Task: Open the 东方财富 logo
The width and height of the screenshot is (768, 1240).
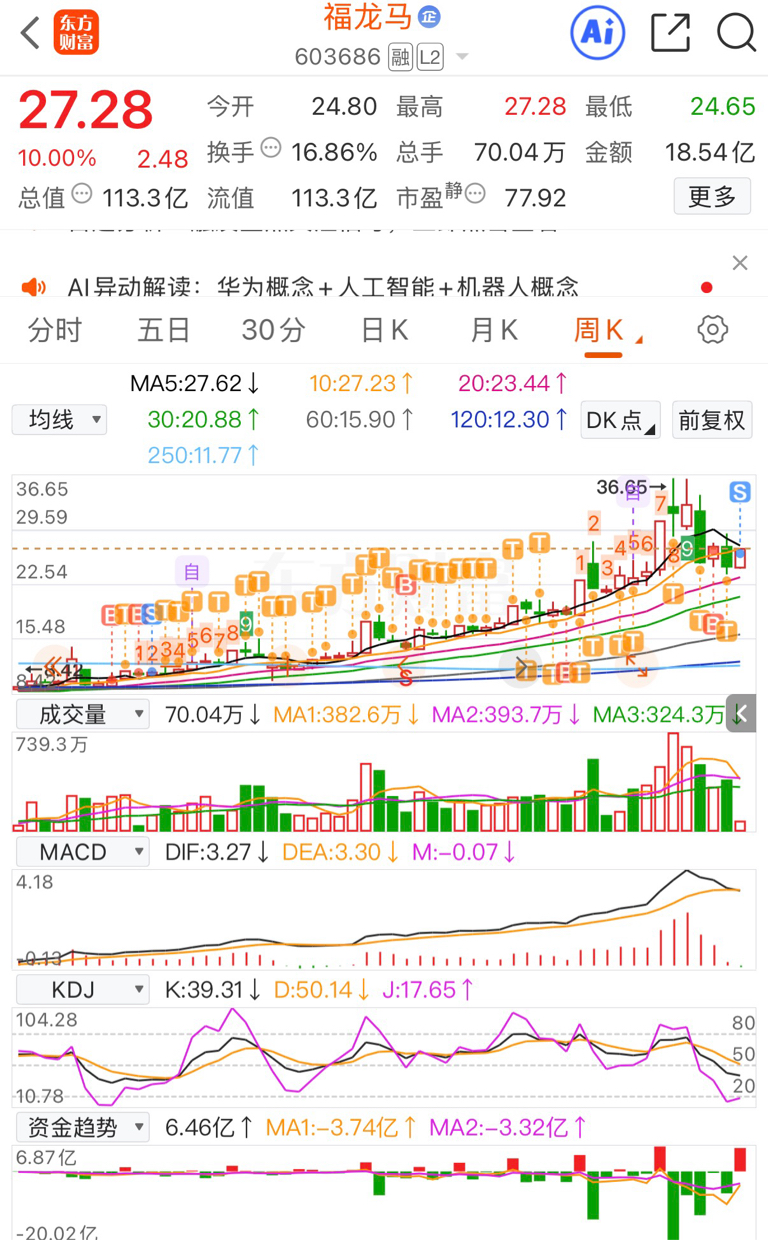Action: click(77, 33)
